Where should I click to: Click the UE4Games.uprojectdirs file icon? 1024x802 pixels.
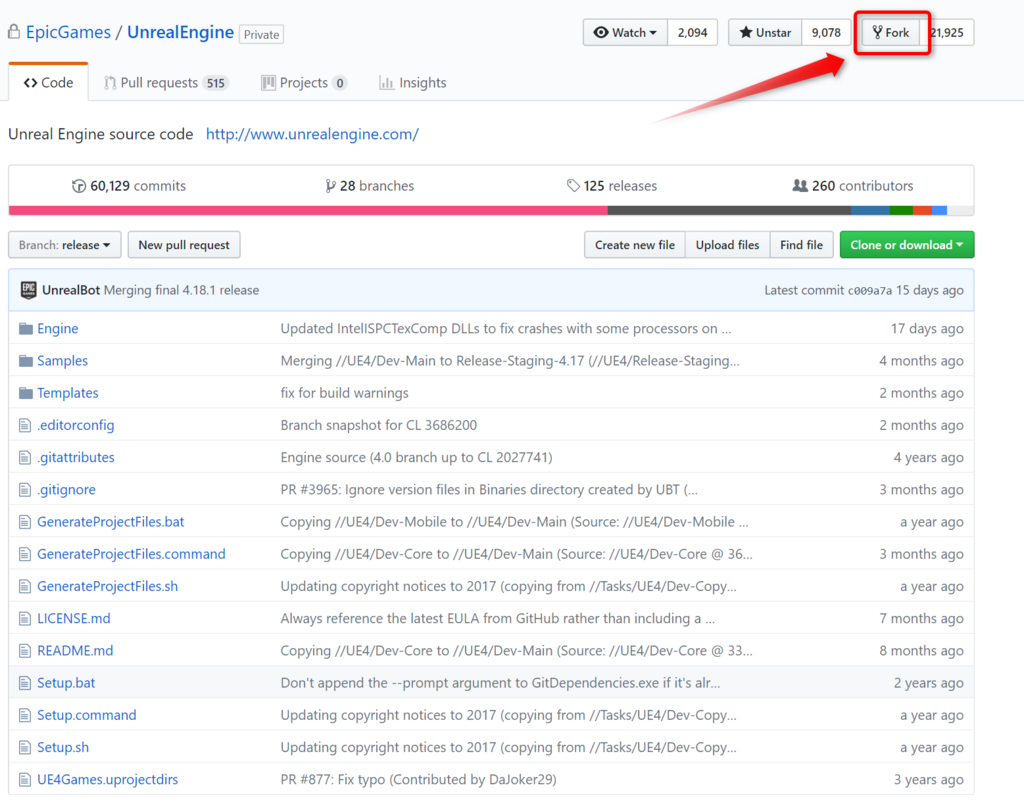coord(25,779)
